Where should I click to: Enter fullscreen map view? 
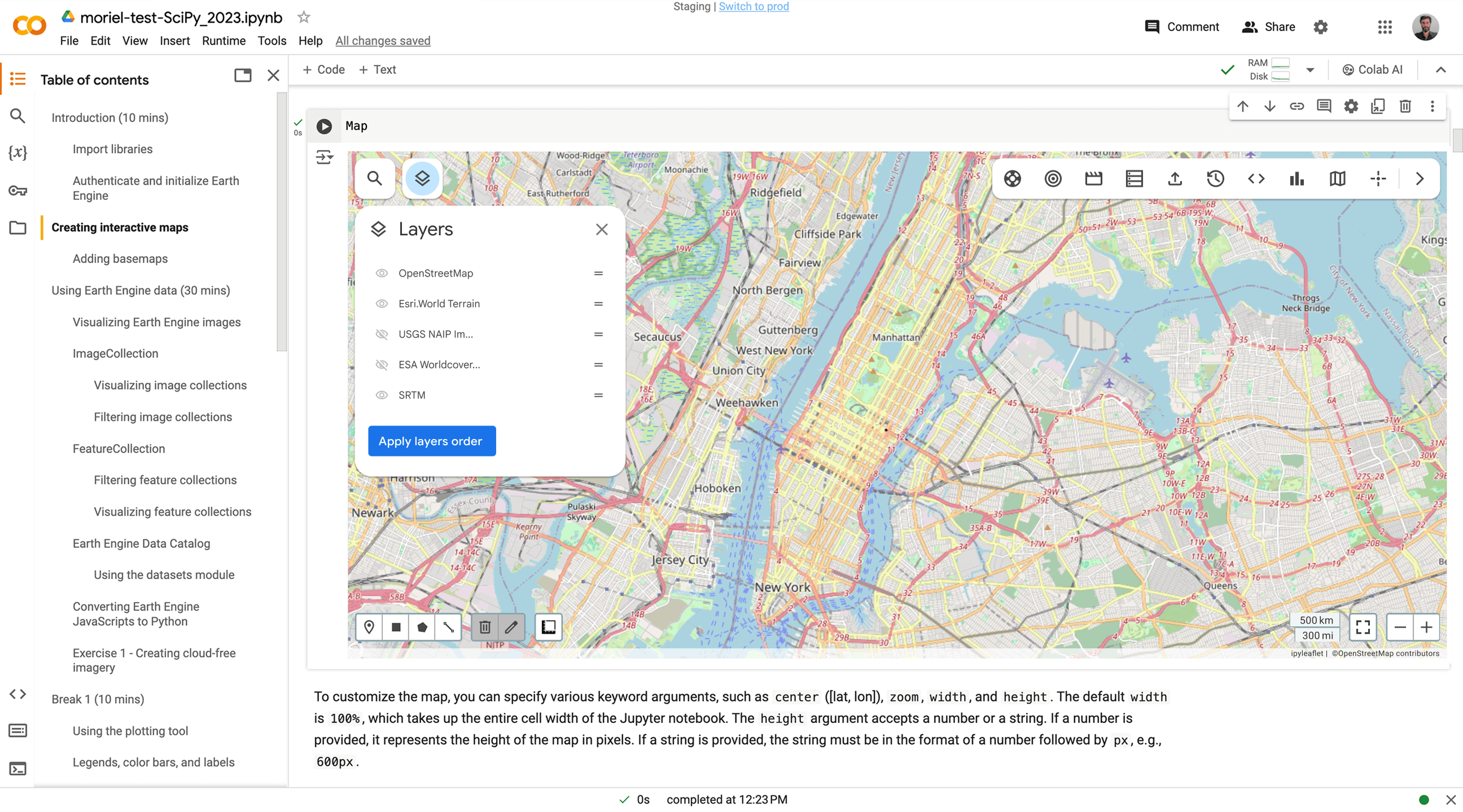(1363, 627)
